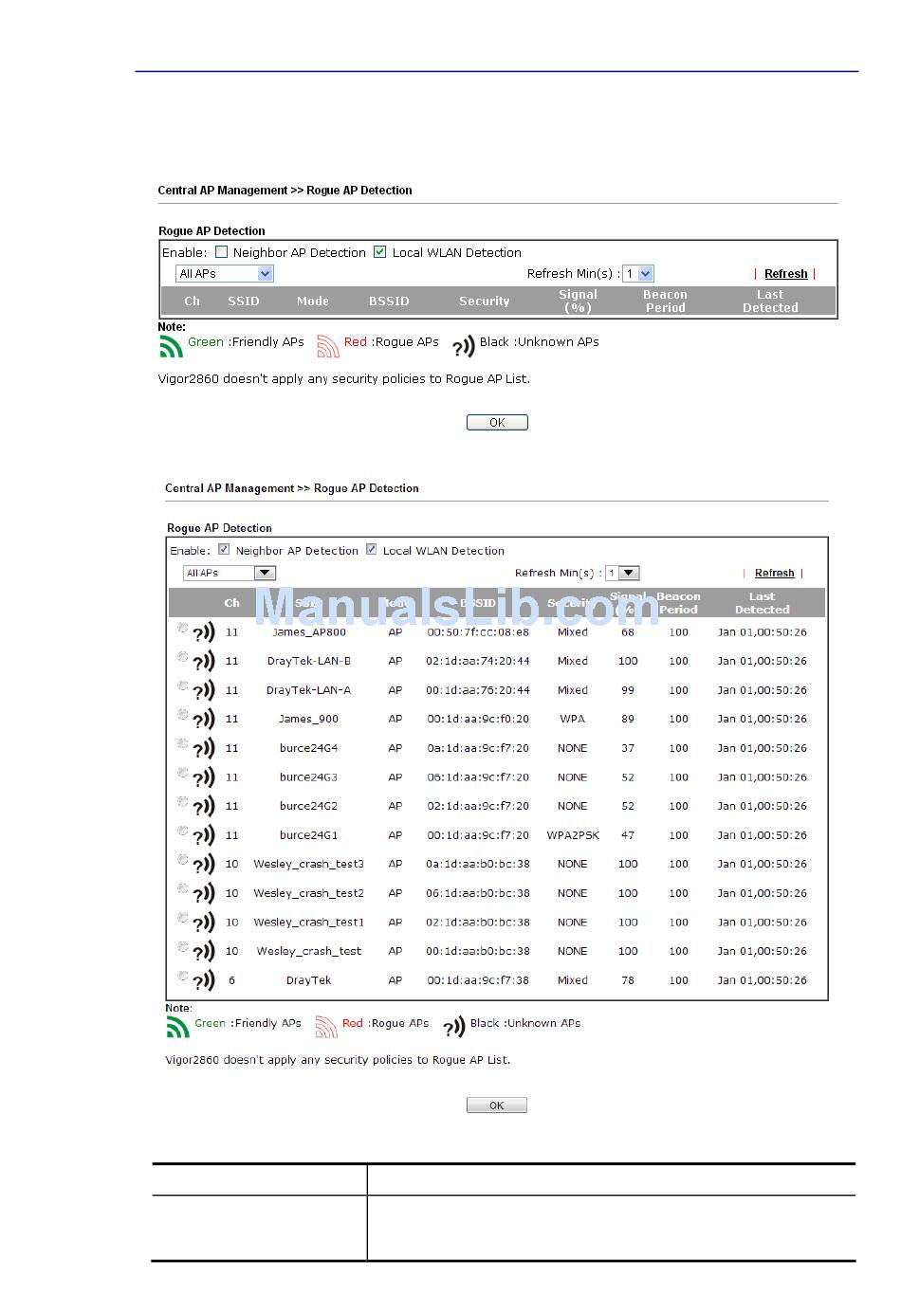Image resolution: width=901 pixels, height=1316 pixels.
Task: Select the radio button for the DrayTek row
Action: click(183, 976)
